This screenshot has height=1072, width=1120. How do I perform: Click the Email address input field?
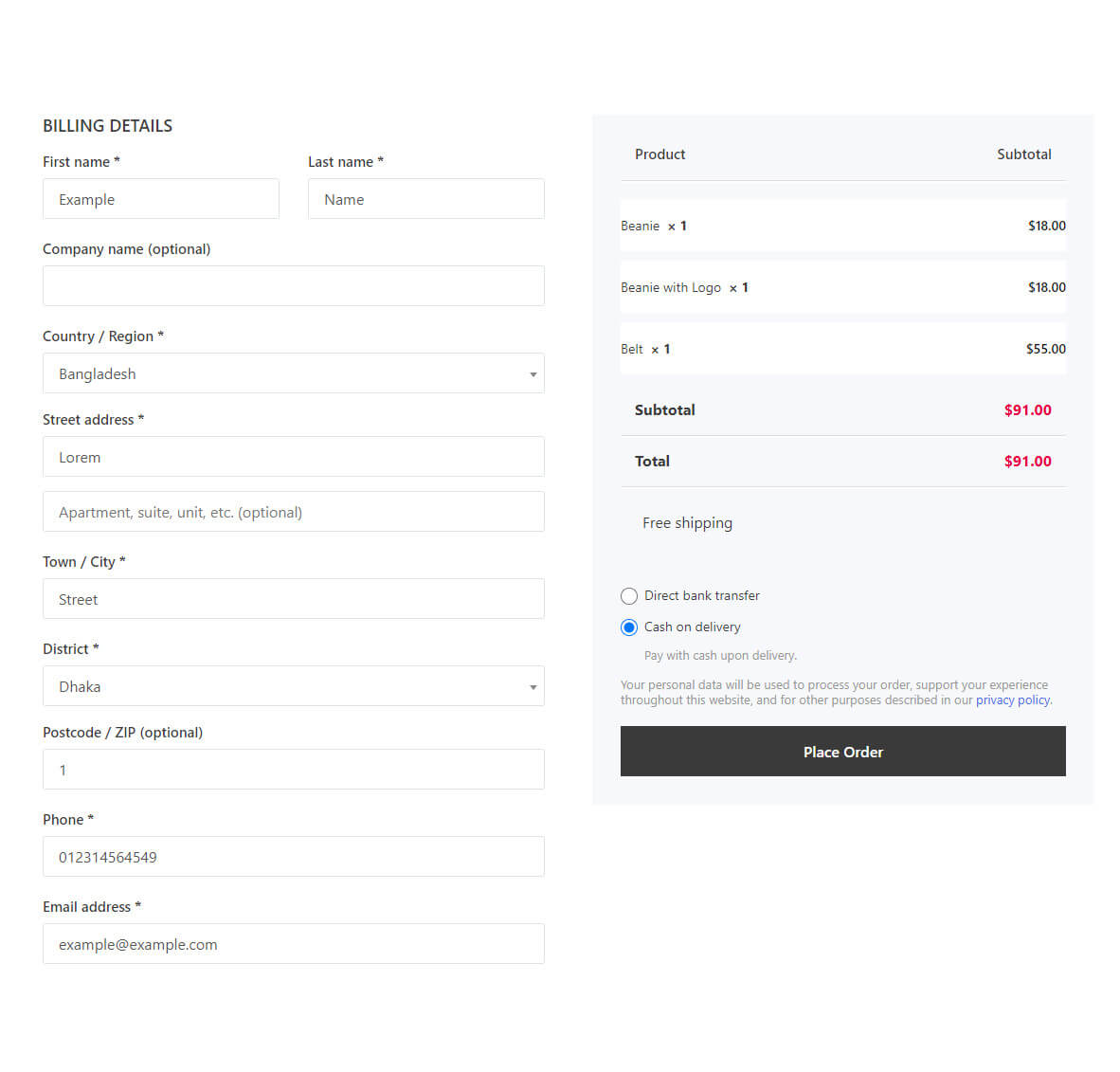(294, 945)
